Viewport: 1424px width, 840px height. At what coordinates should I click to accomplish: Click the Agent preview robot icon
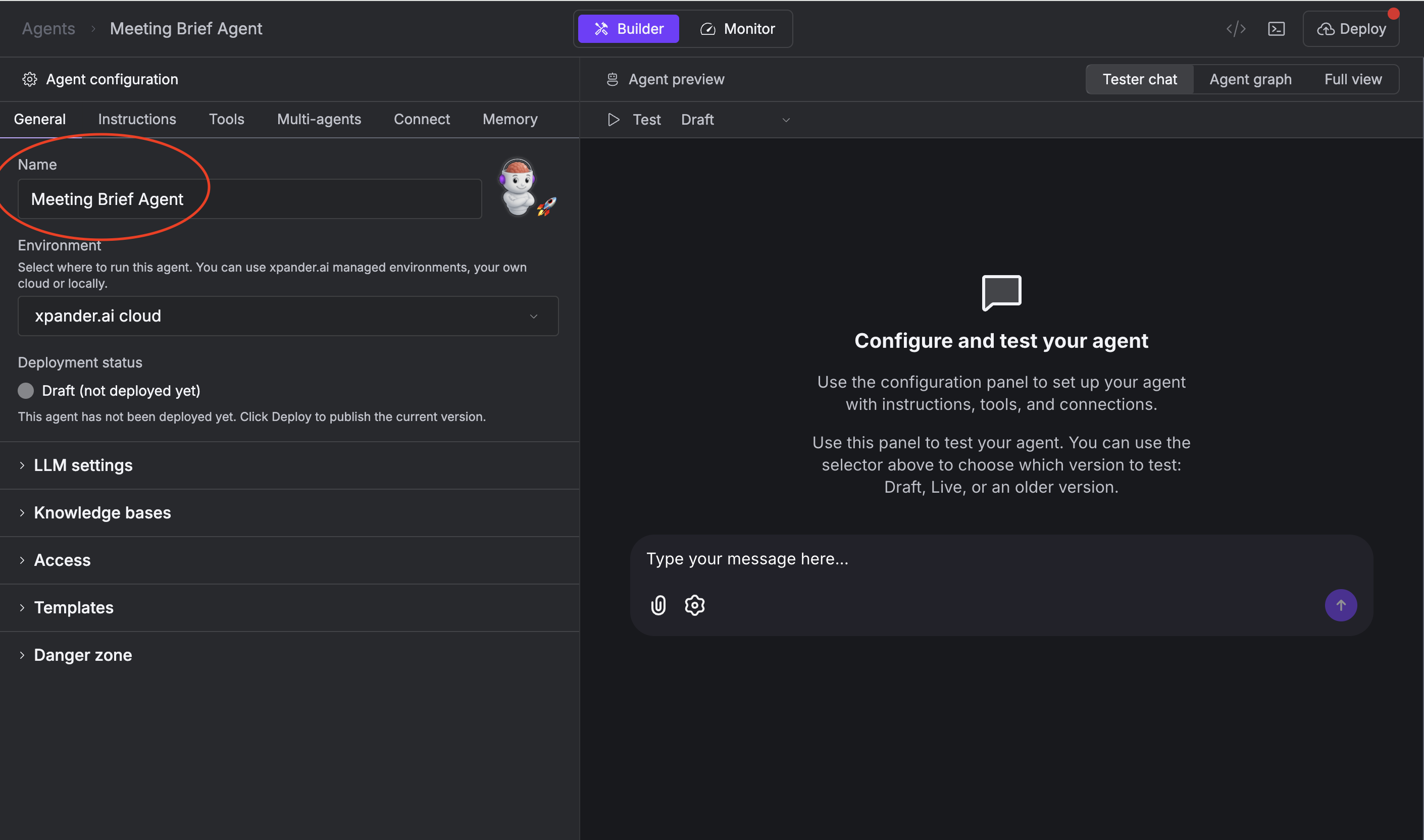(x=612, y=79)
